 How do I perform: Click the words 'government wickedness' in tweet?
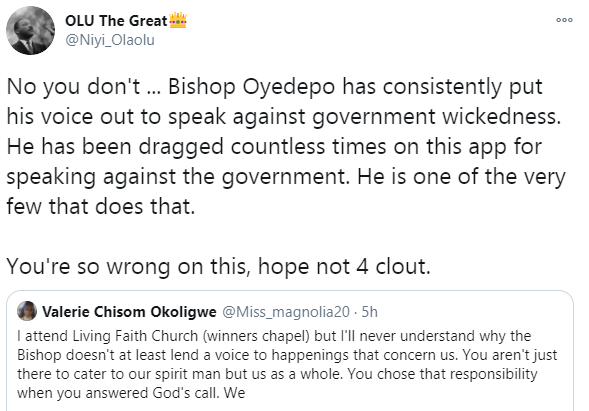click(x=436, y=116)
